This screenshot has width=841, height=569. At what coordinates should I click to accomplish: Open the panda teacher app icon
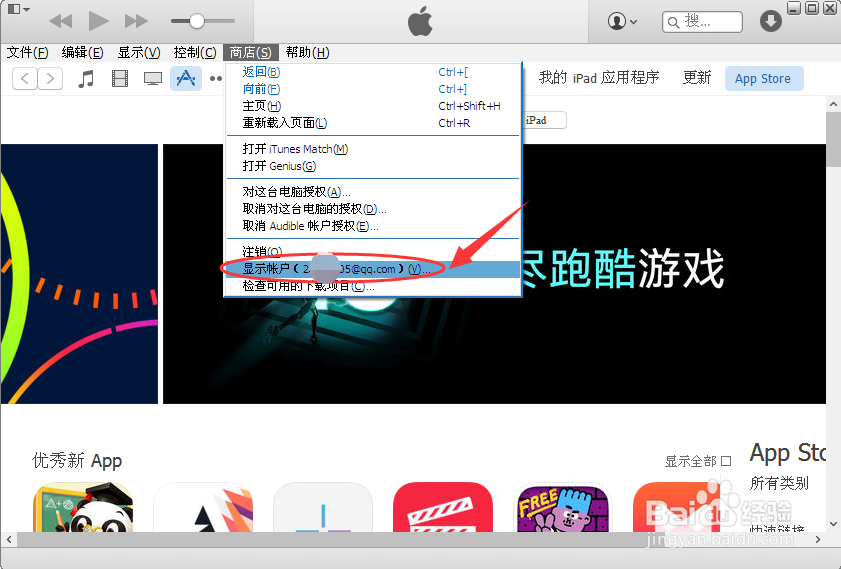click(83, 507)
